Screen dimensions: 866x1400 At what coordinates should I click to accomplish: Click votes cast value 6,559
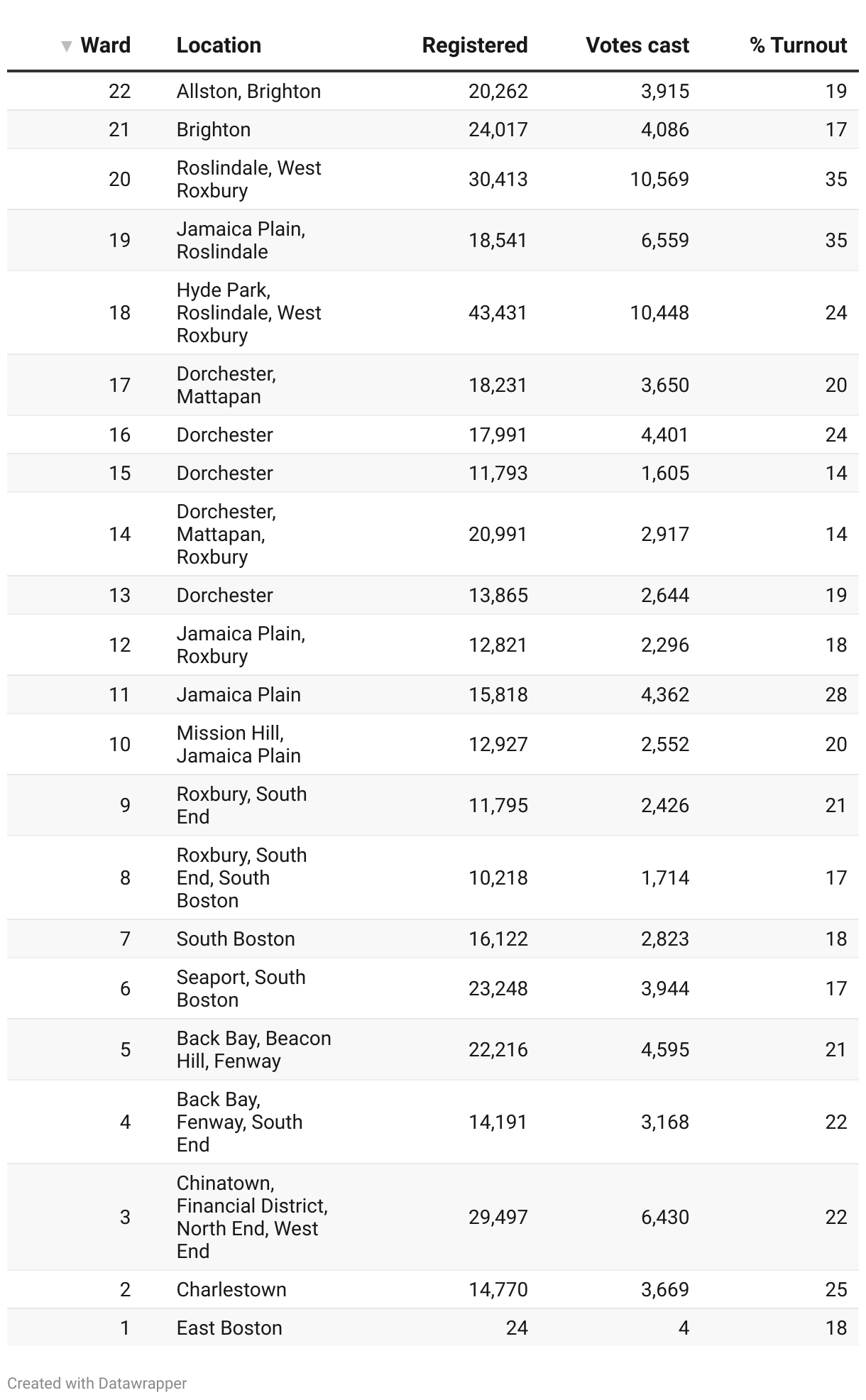pyautogui.click(x=664, y=240)
